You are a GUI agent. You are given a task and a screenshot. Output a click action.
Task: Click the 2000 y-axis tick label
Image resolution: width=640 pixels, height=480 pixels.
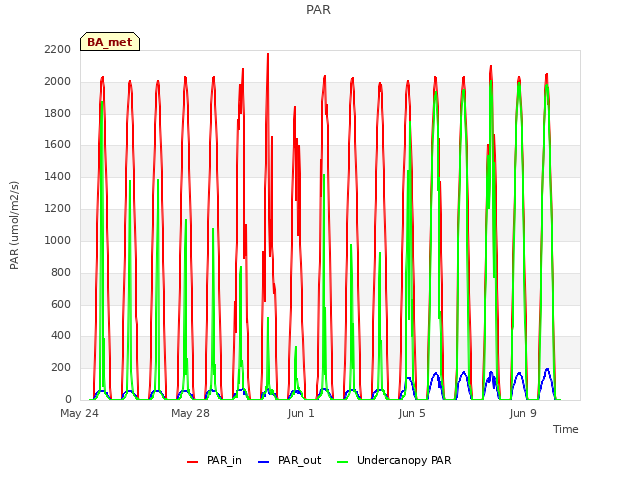coord(58,81)
